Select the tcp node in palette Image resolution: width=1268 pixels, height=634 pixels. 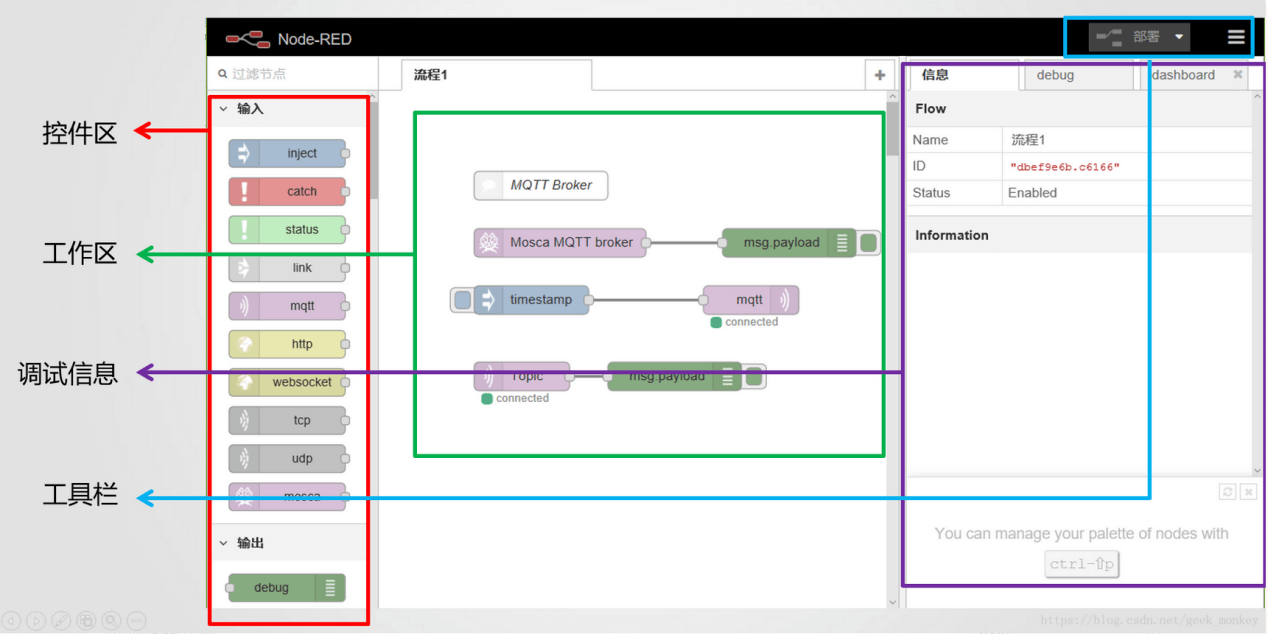coord(288,420)
